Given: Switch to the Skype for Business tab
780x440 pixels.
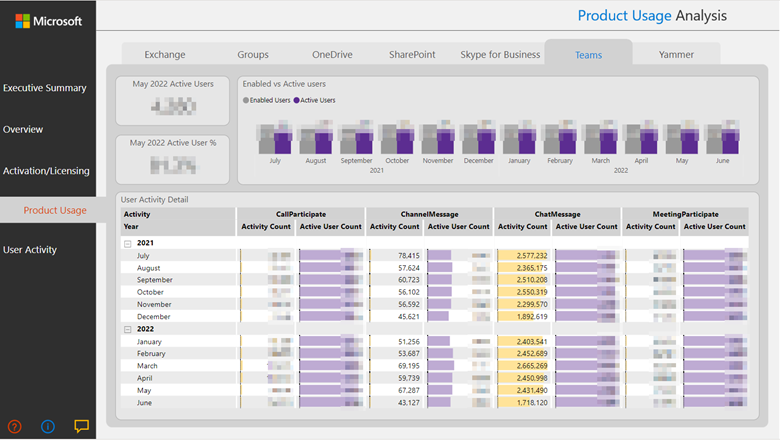Looking at the screenshot, I should coord(500,55).
